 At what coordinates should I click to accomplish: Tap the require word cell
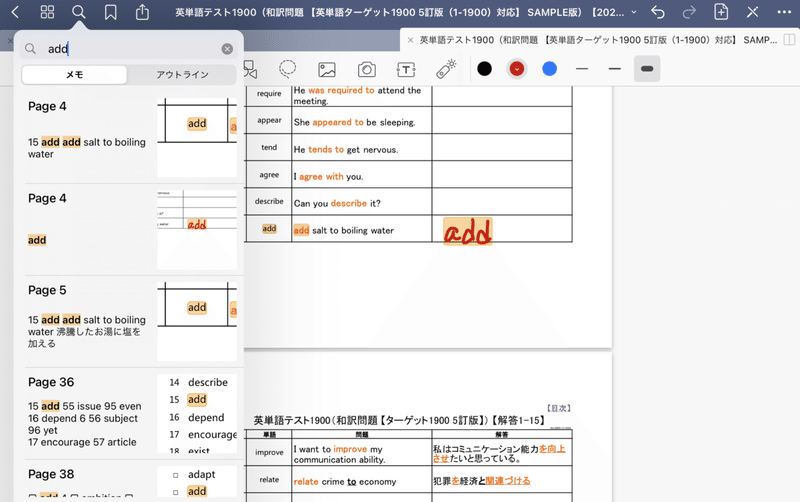[x=269, y=94]
